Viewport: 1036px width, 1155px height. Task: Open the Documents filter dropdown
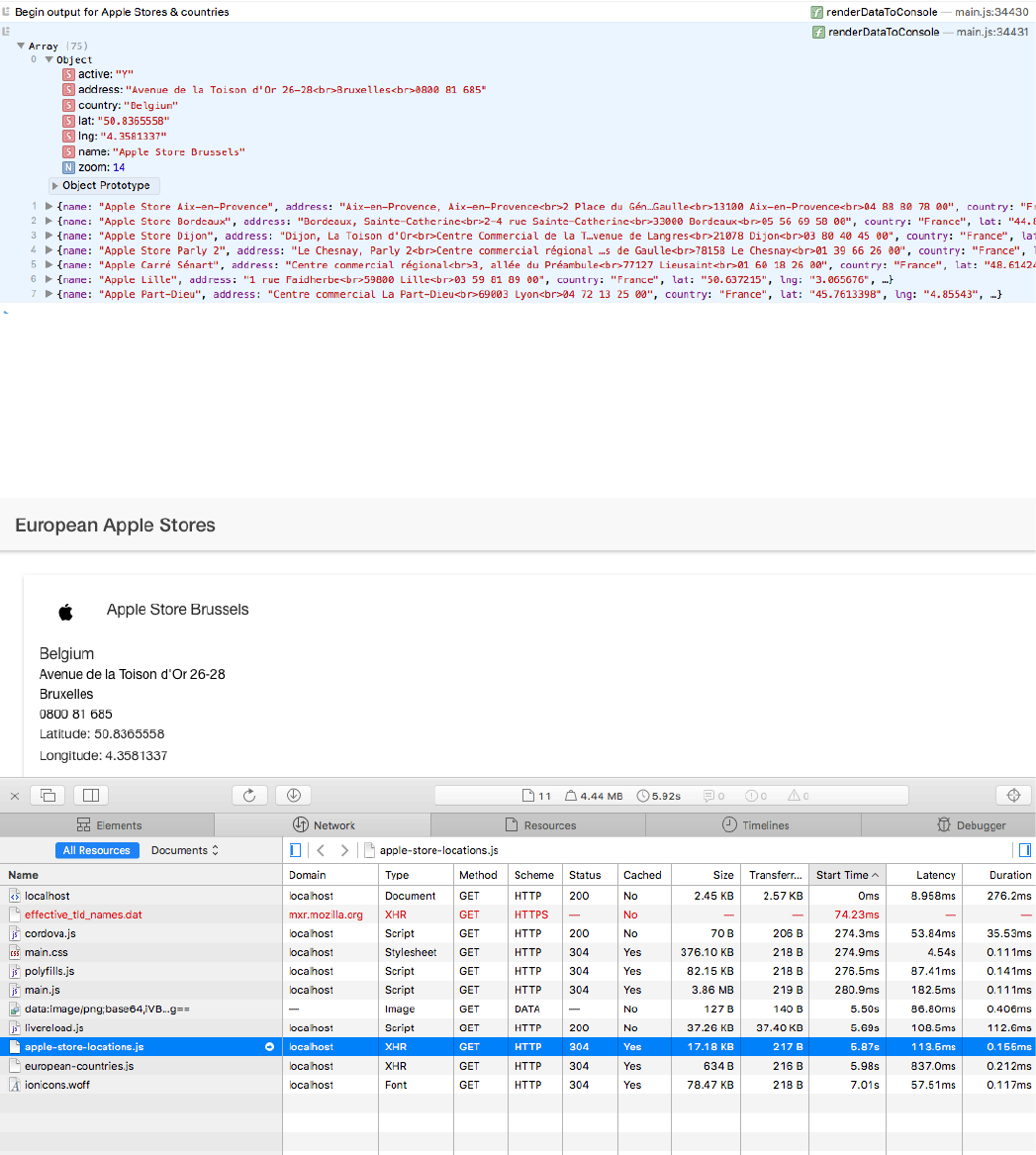pos(185,850)
